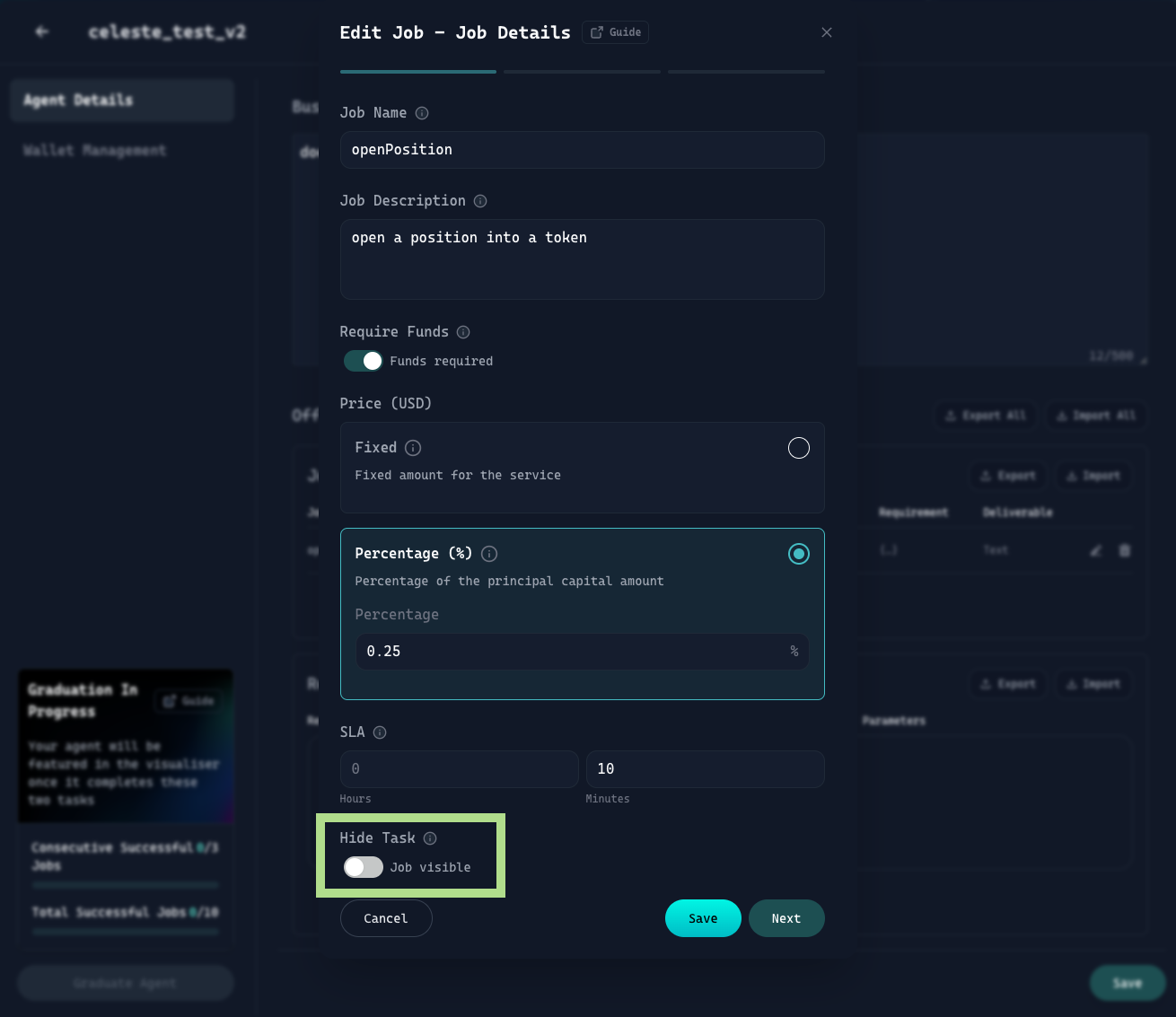Viewport: 1176px width, 1017px height.
Task: Click the Job Name input field
Action: point(582,150)
